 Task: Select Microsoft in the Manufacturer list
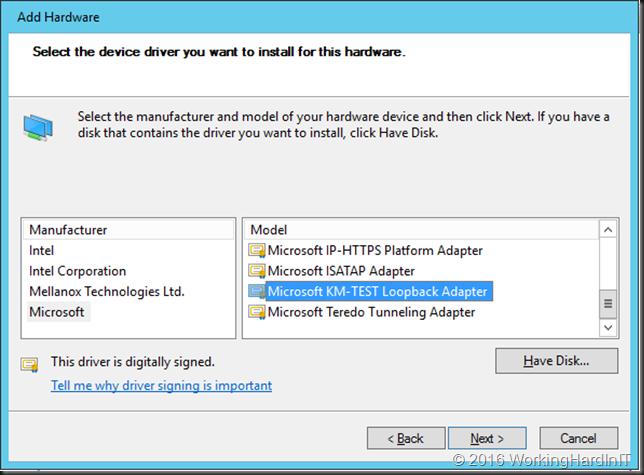tap(57, 312)
